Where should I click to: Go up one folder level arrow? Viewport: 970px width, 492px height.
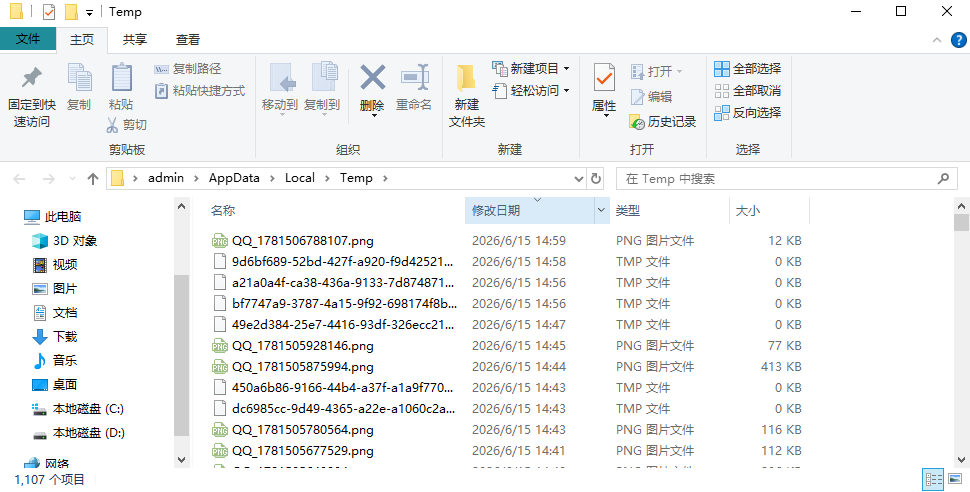coord(93,179)
